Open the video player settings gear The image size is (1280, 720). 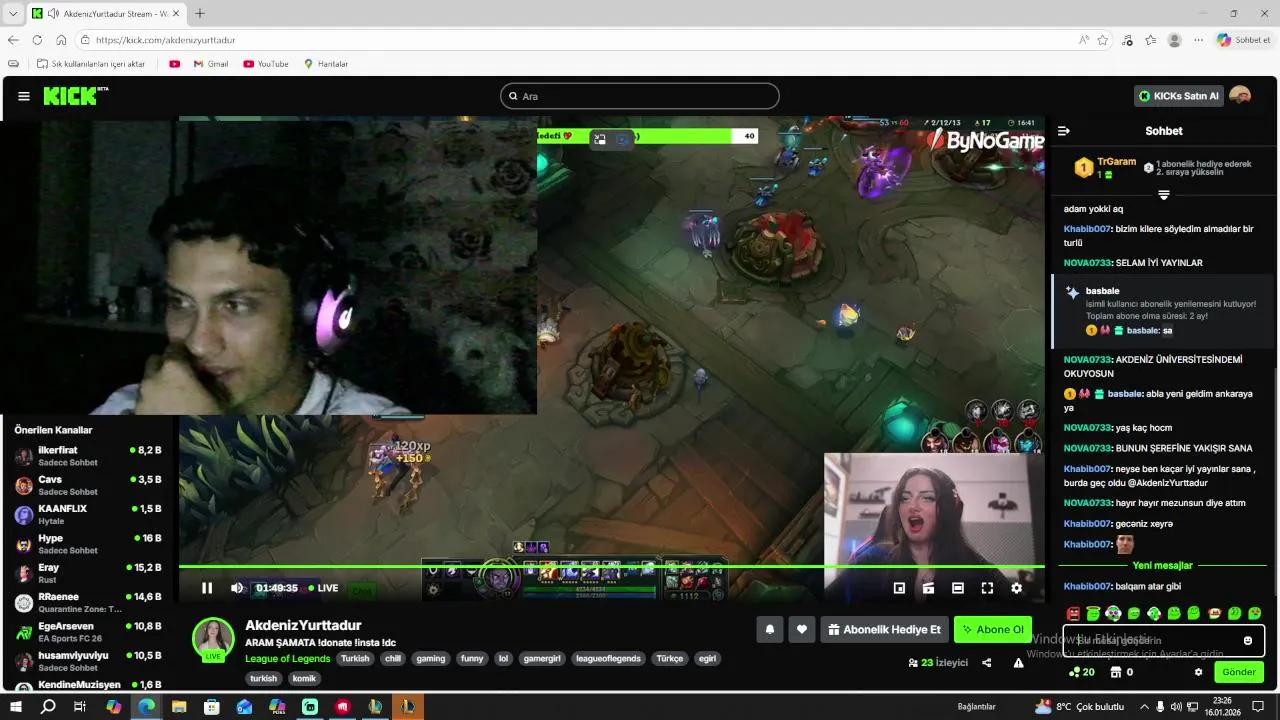pos(1016,588)
